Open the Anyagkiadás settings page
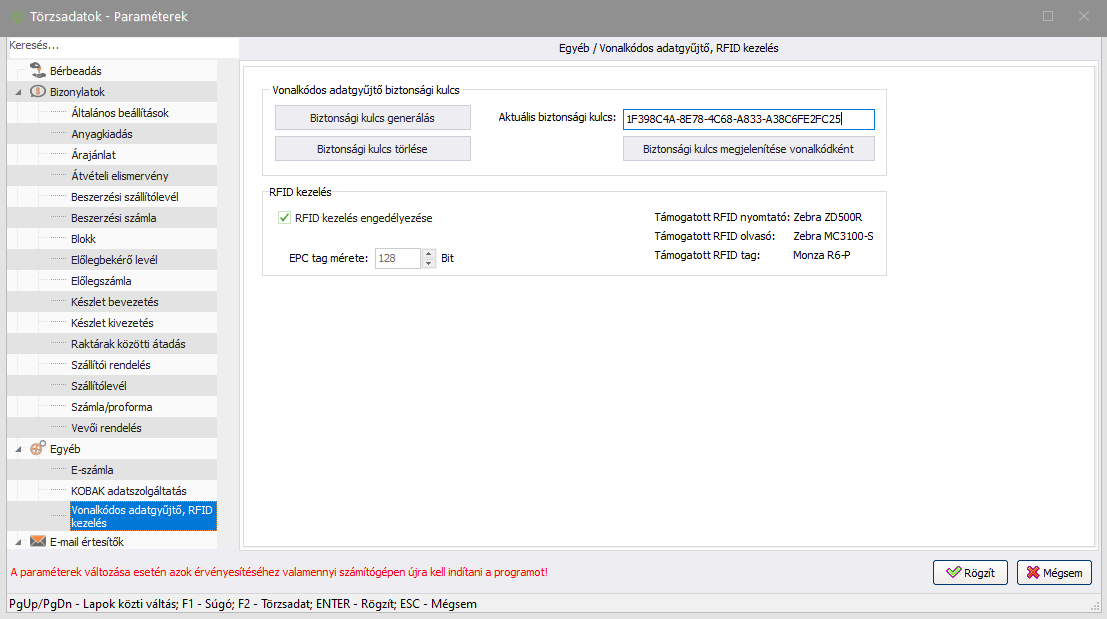Screen dimensions: 1107x619 pyautogui.click(x=102, y=134)
